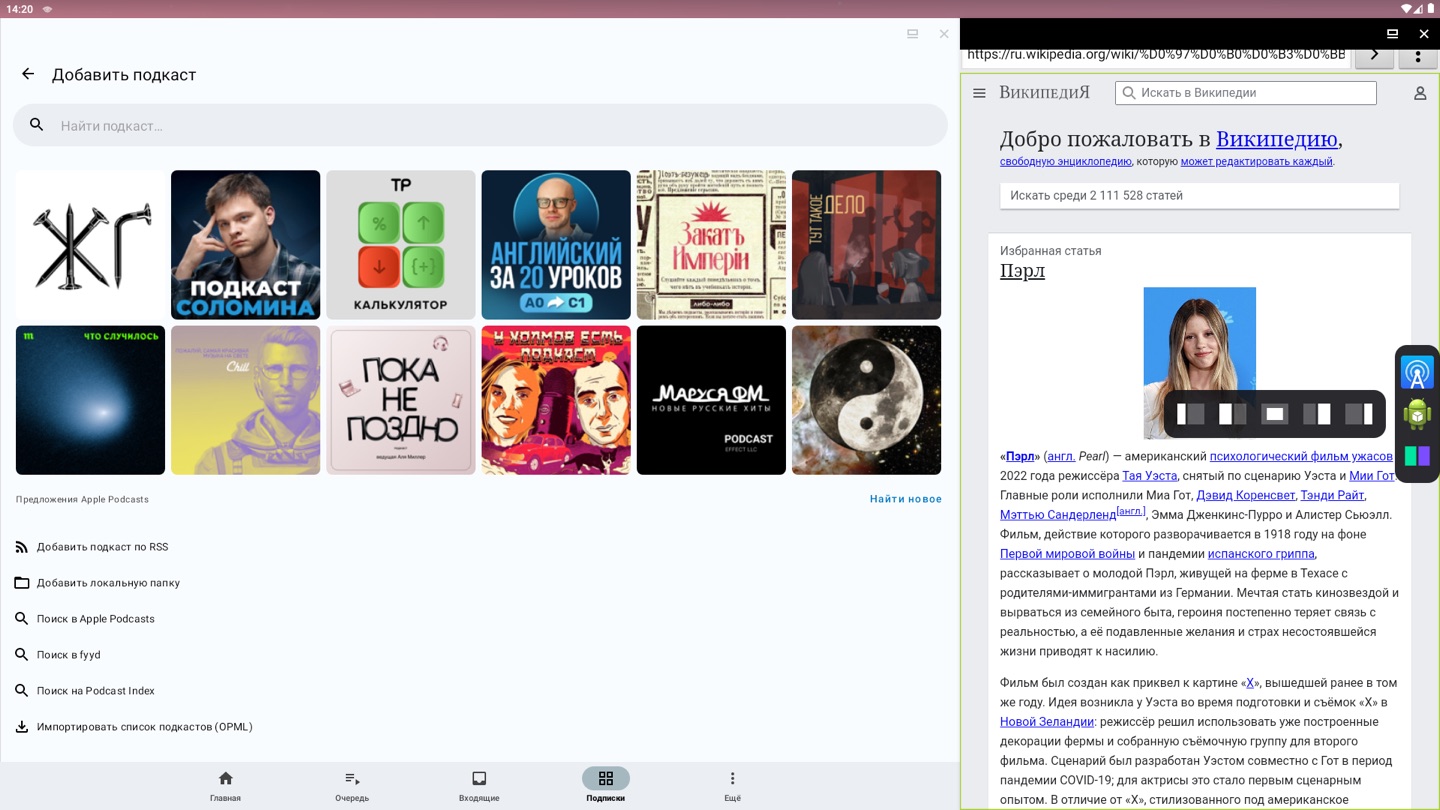Open the browser three-dot menu
The image size is (1440, 810).
1418,56
